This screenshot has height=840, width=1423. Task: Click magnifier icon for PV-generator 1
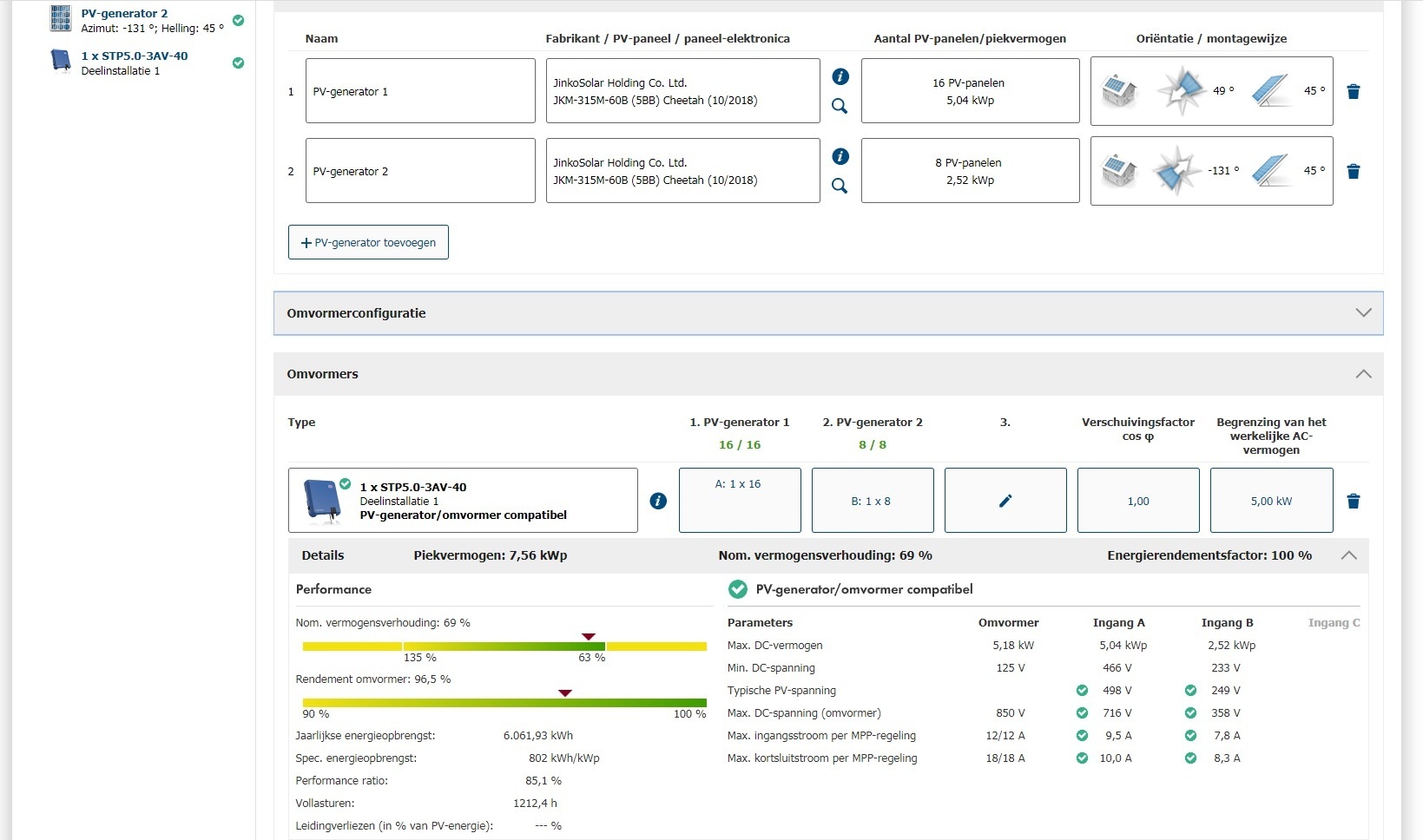[840, 106]
